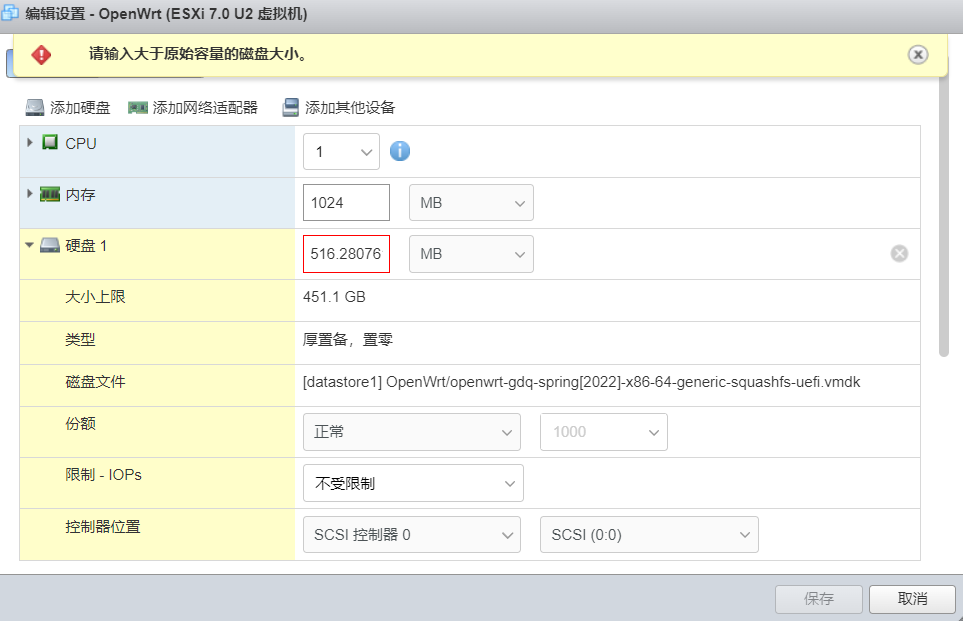The image size is (963, 621).
Task: Expand the Memory (内存) row
Action: click(x=29, y=193)
